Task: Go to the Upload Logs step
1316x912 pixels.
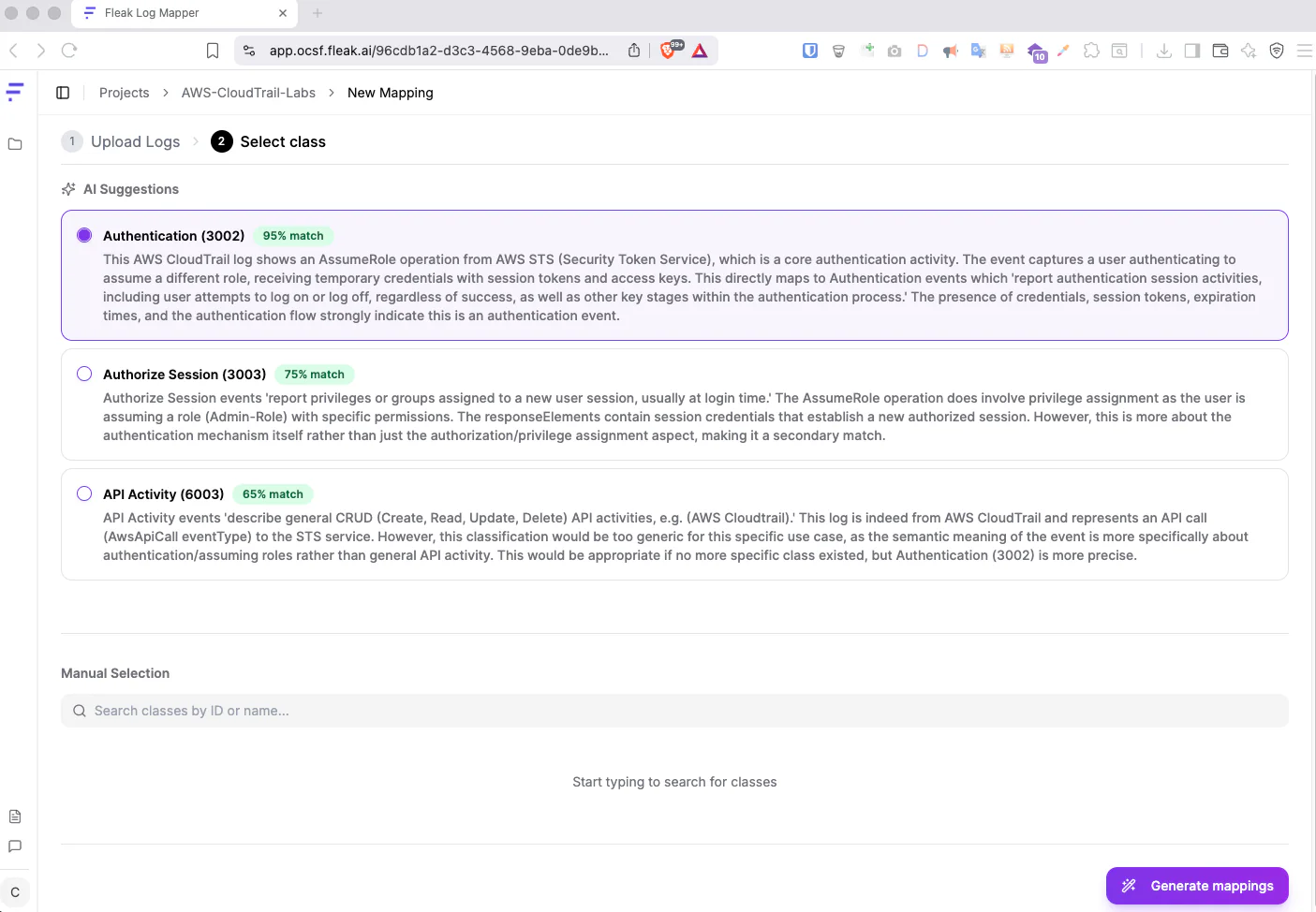Action: click(x=121, y=141)
